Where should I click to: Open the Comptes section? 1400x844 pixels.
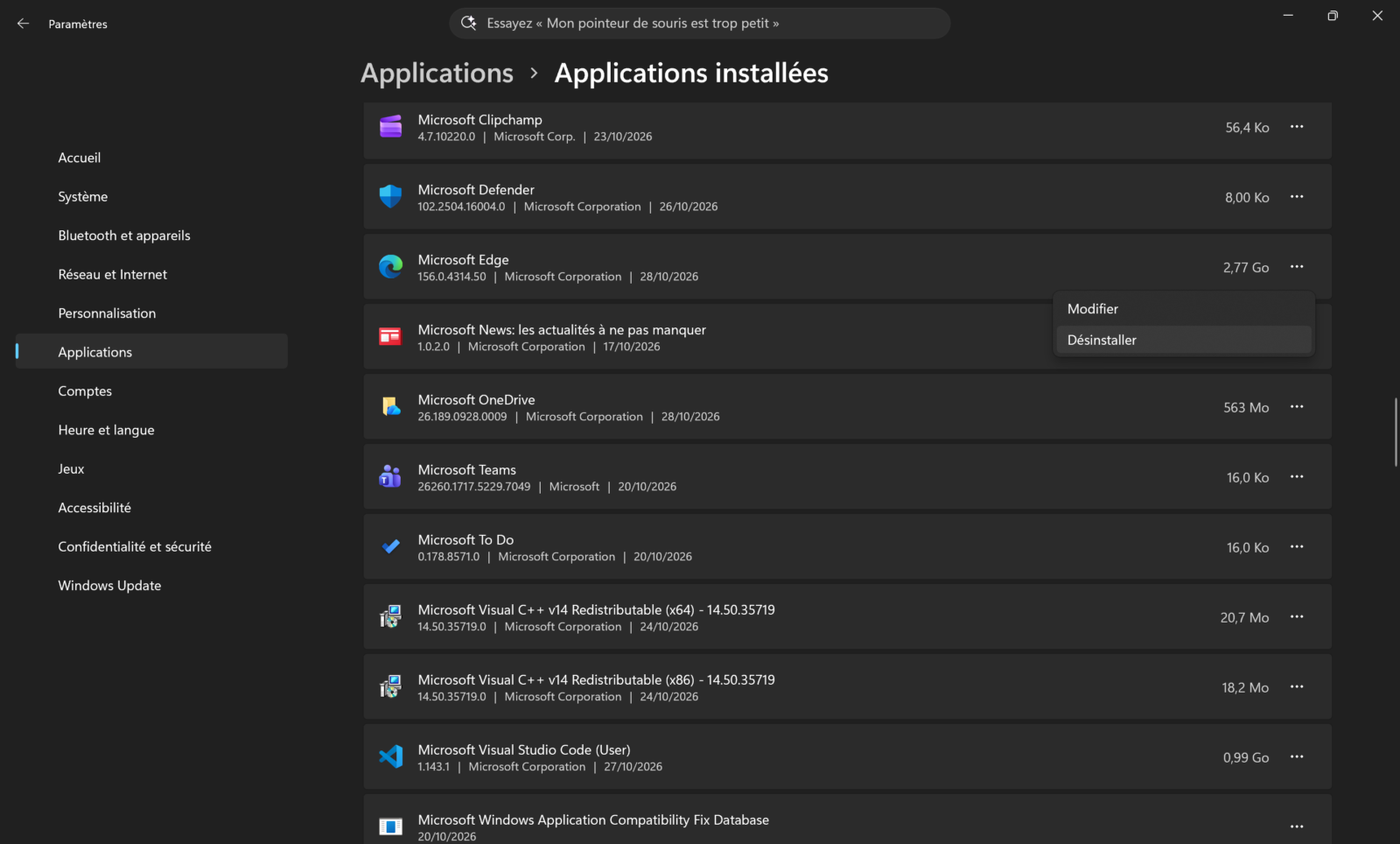151,391
